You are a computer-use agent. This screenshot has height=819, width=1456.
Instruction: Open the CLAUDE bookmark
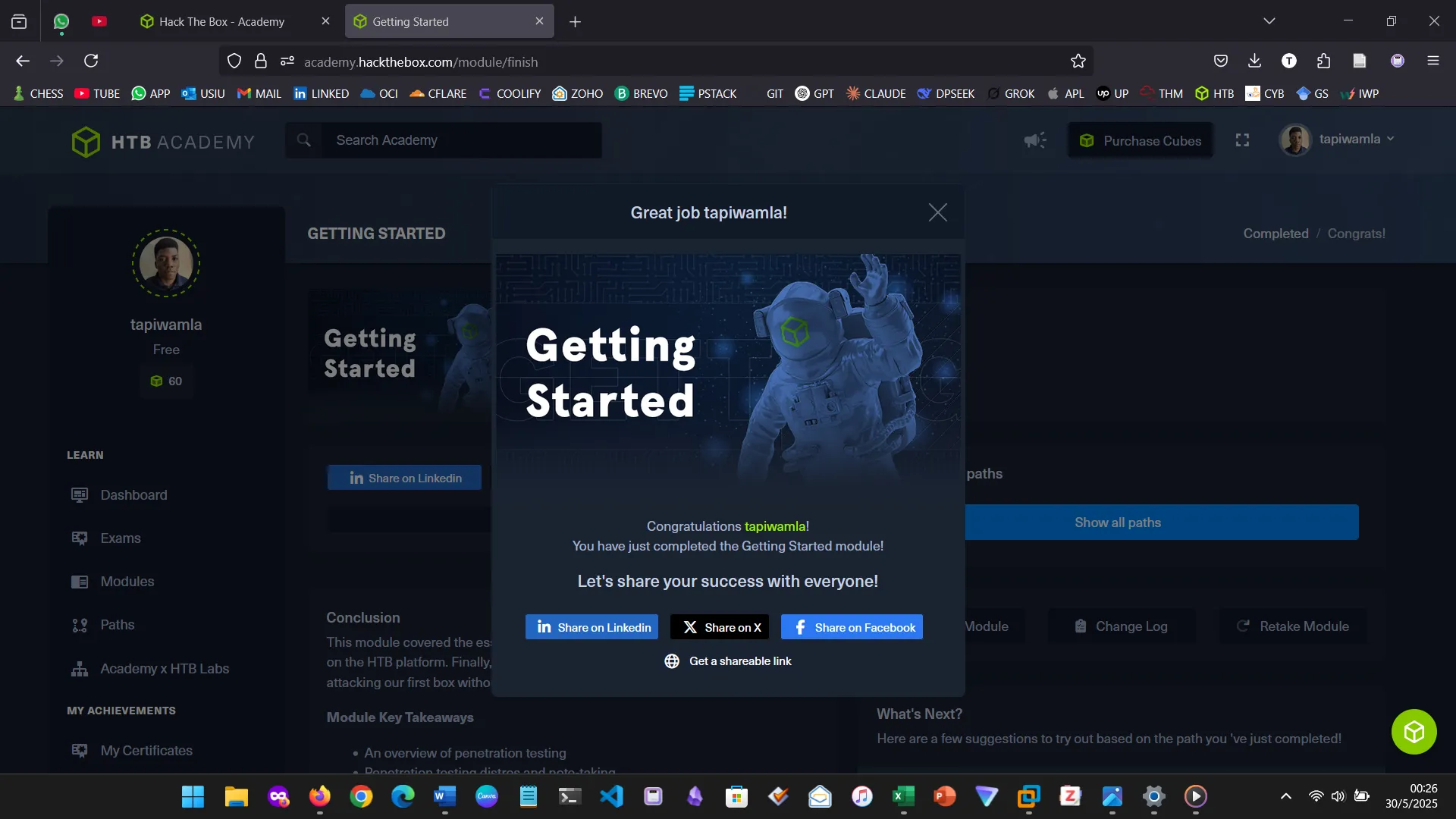point(875,93)
